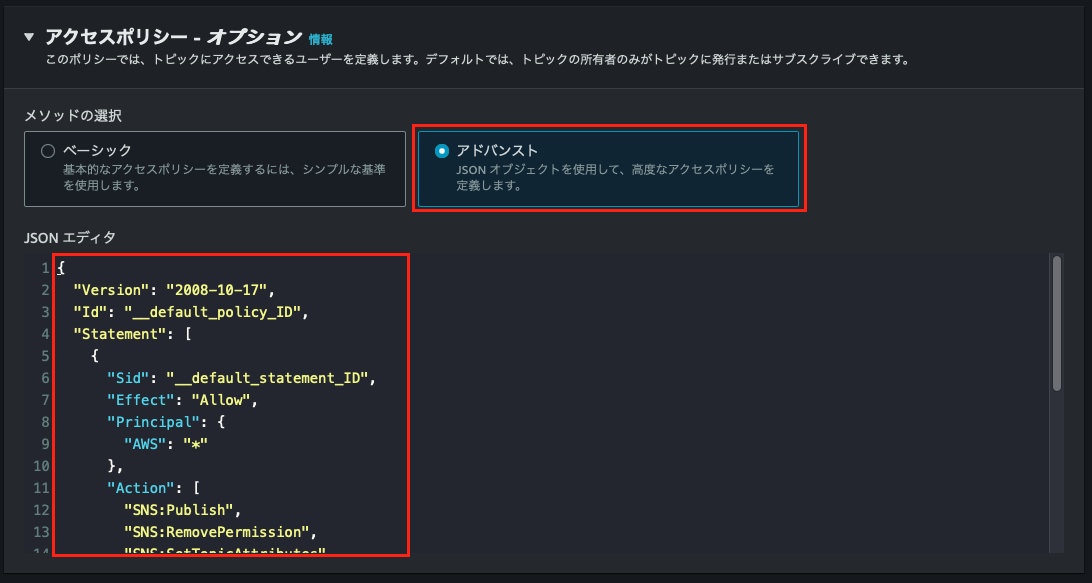This screenshot has height=583, width=1092.
Task: Select the アドバンスト method radio button
Action: pos(441,150)
